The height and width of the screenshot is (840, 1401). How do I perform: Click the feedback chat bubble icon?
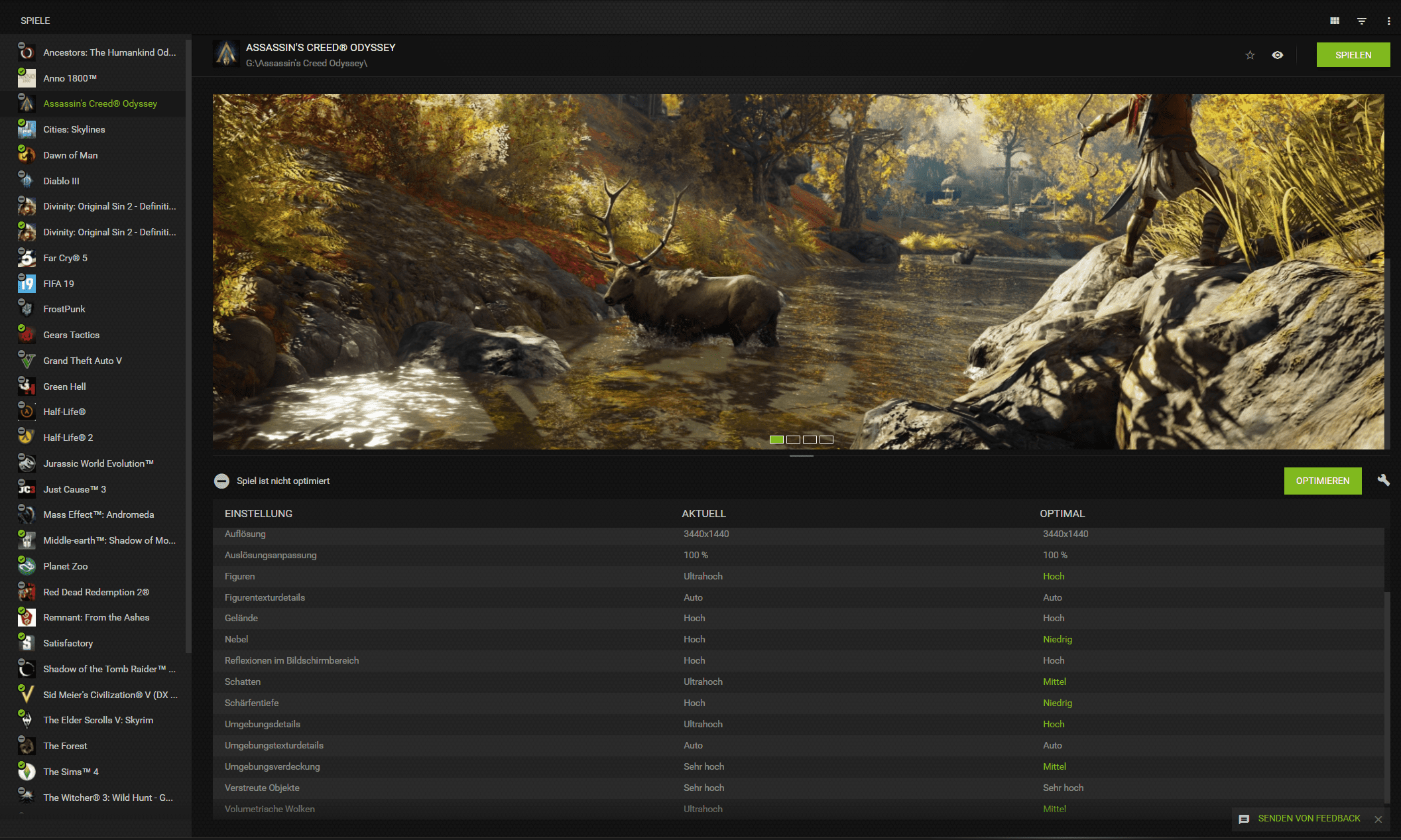(1244, 819)
